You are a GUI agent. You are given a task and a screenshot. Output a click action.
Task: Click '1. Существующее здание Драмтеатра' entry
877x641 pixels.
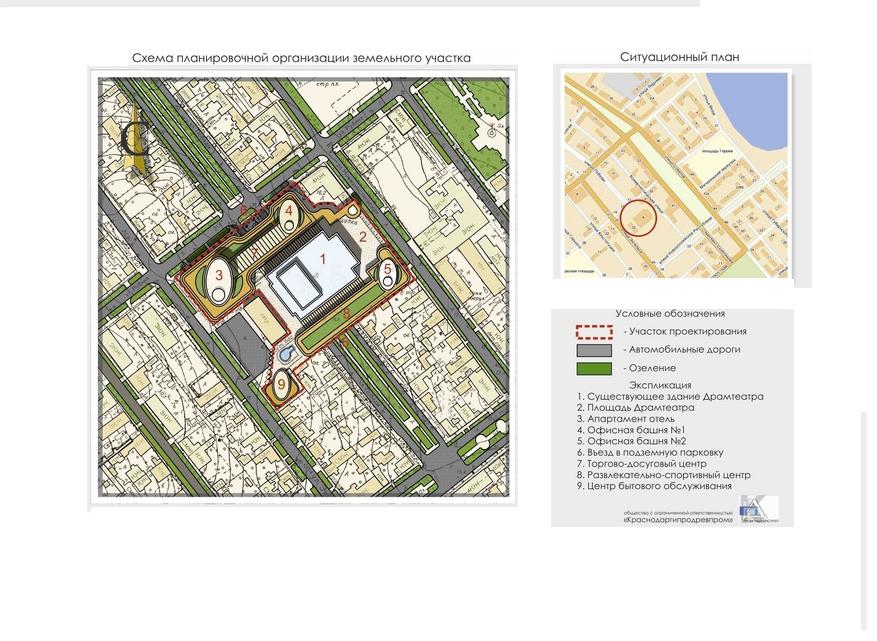click(x=670, y=397)
